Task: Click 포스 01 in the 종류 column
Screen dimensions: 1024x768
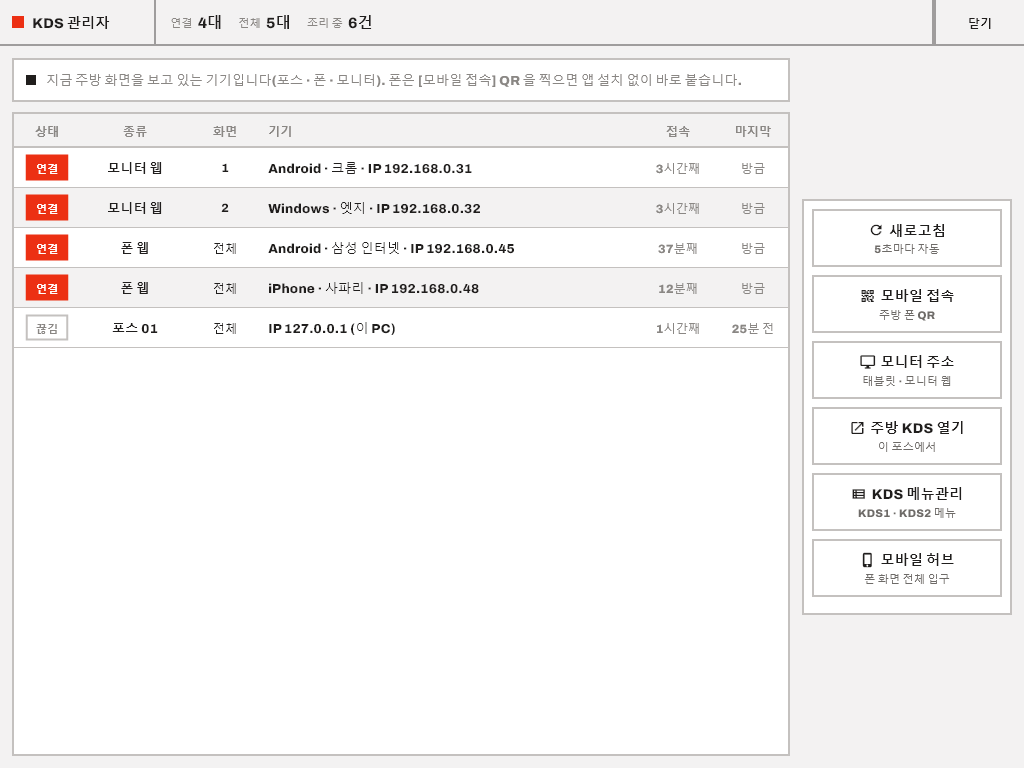Action: coord(135,328)
